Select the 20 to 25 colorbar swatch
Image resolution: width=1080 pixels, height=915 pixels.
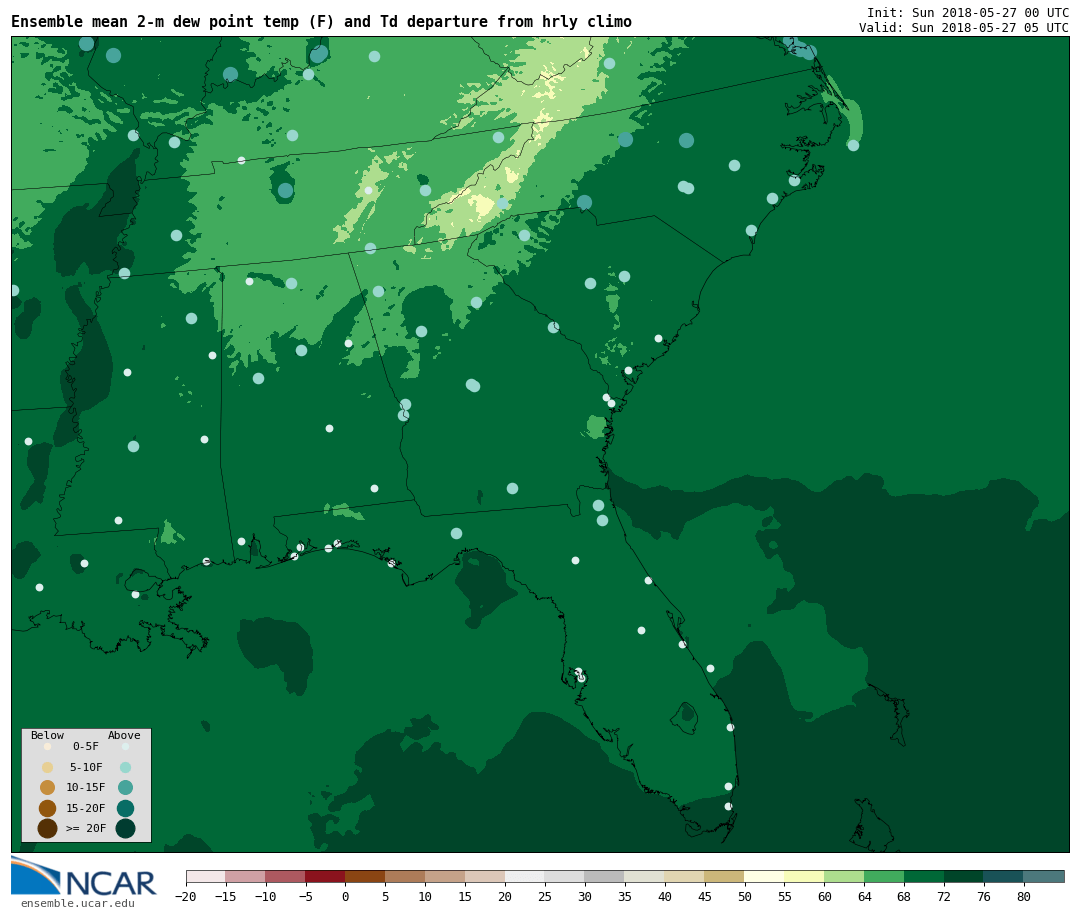[x=526, y=876]
